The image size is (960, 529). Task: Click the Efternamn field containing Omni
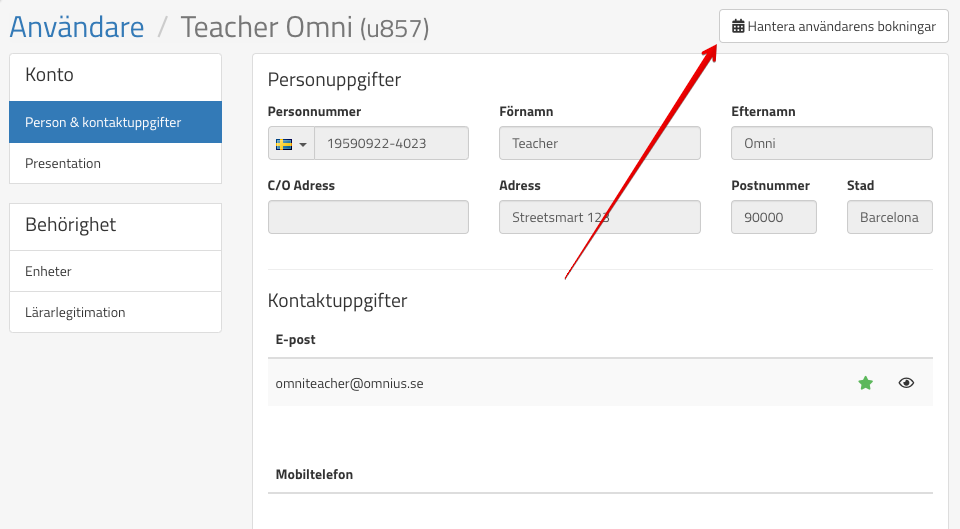(831, 144)
